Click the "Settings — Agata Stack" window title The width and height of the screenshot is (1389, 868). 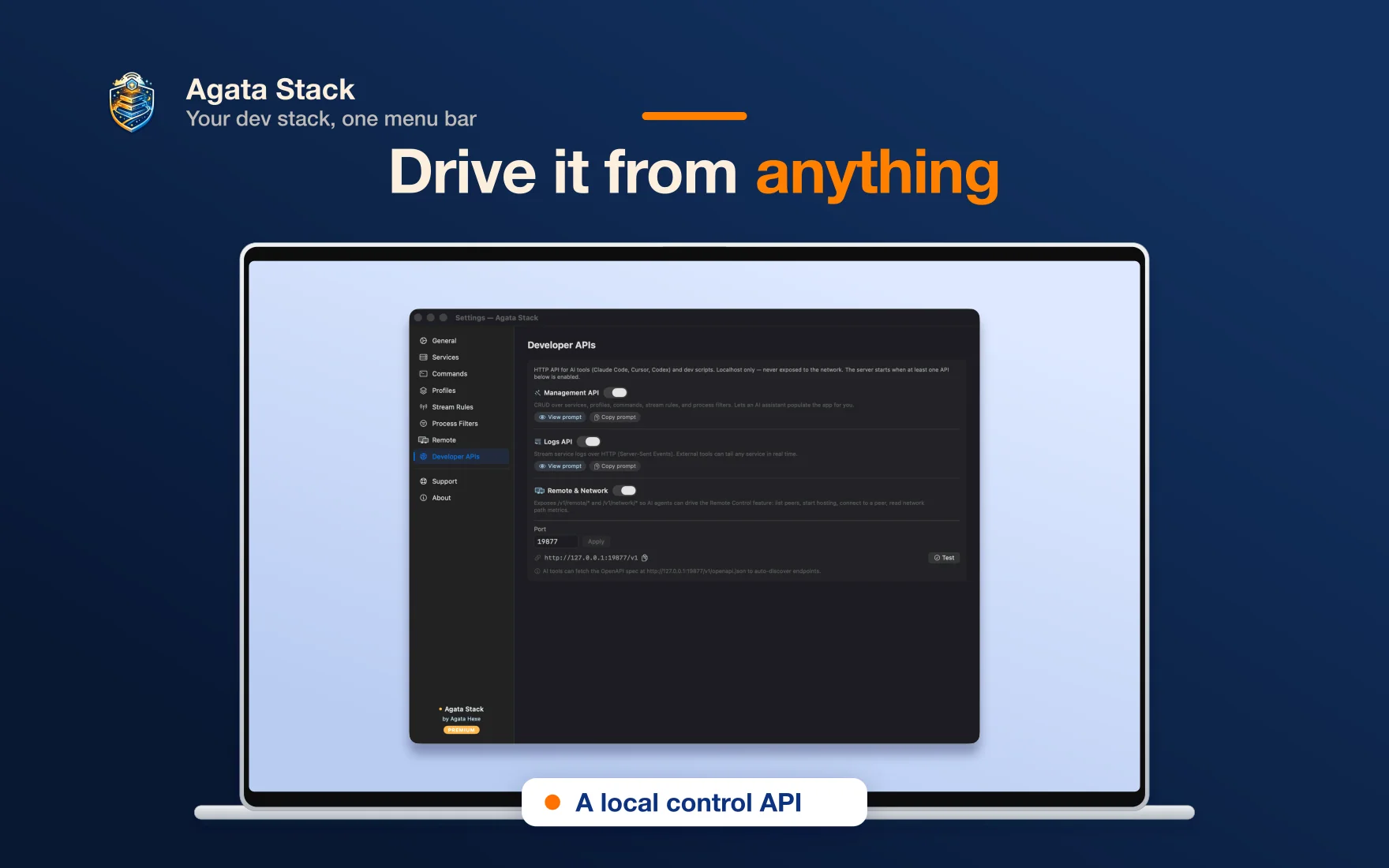[496, 318]
